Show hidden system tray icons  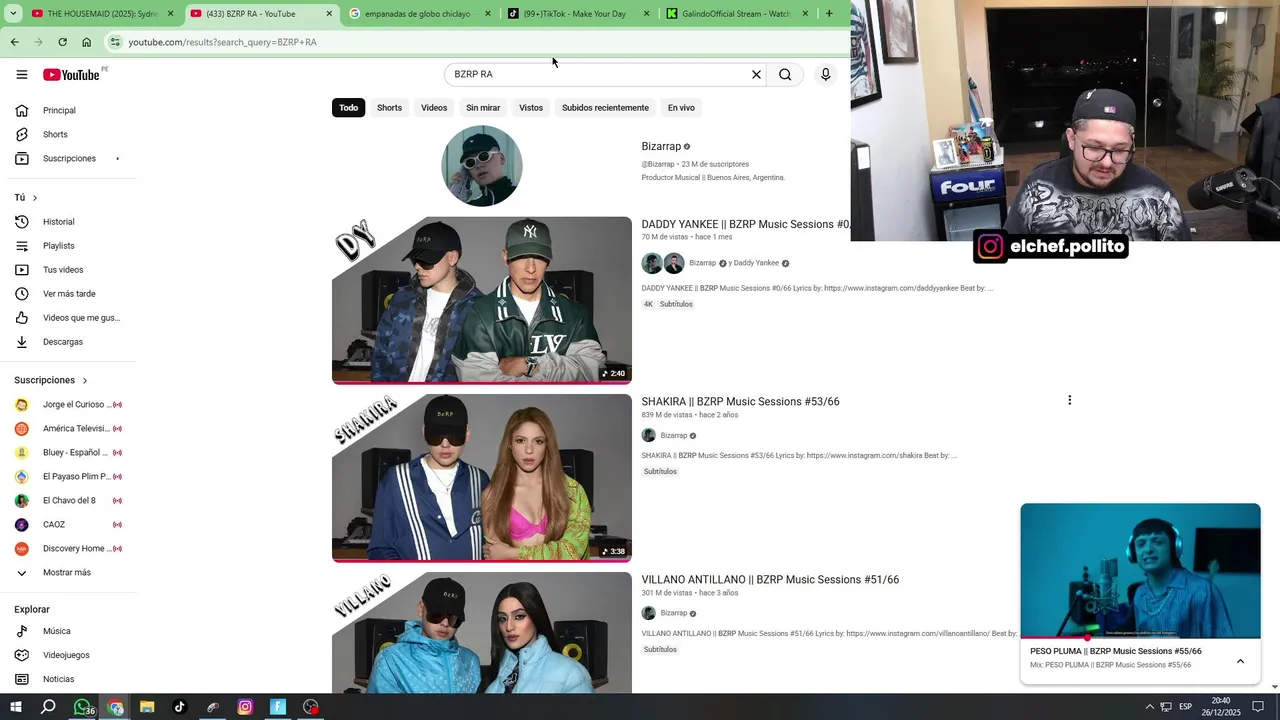coord(1149,707)
